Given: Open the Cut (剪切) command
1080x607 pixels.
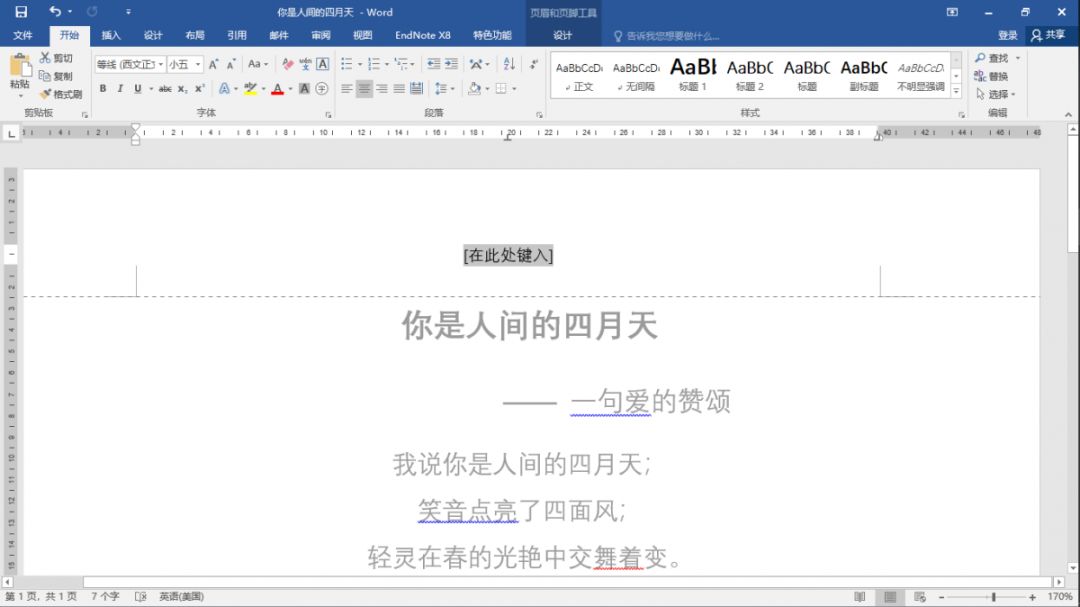Looking at the screenshot, I should point(58,57).
